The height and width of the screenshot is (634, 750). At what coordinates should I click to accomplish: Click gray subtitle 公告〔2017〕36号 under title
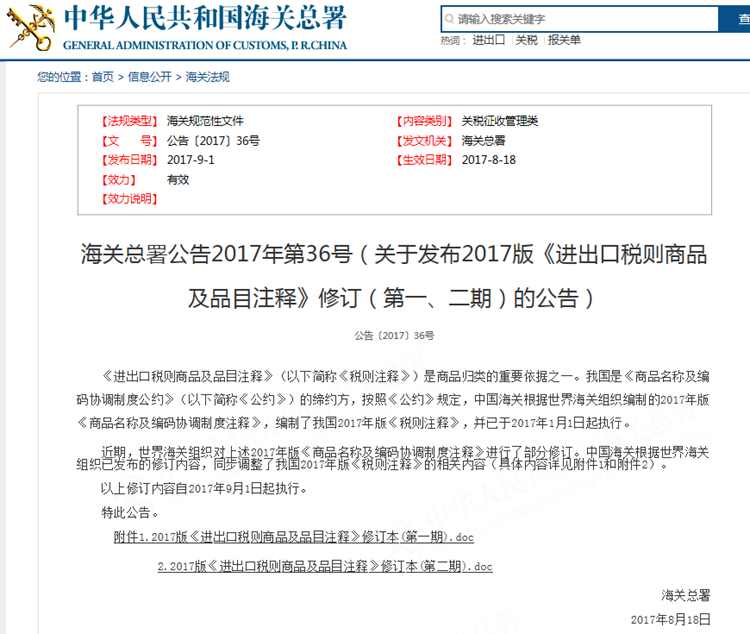coord(394,335)
